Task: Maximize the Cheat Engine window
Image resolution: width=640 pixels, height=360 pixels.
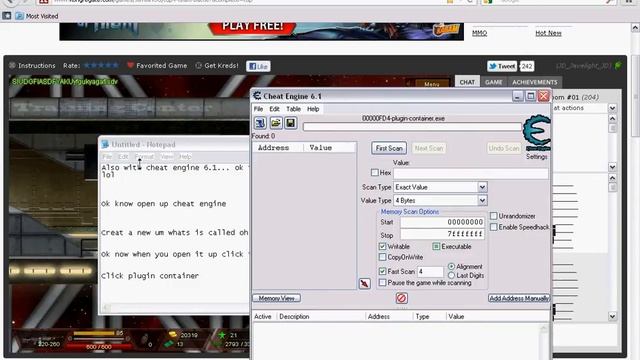Action: (530, 96)
